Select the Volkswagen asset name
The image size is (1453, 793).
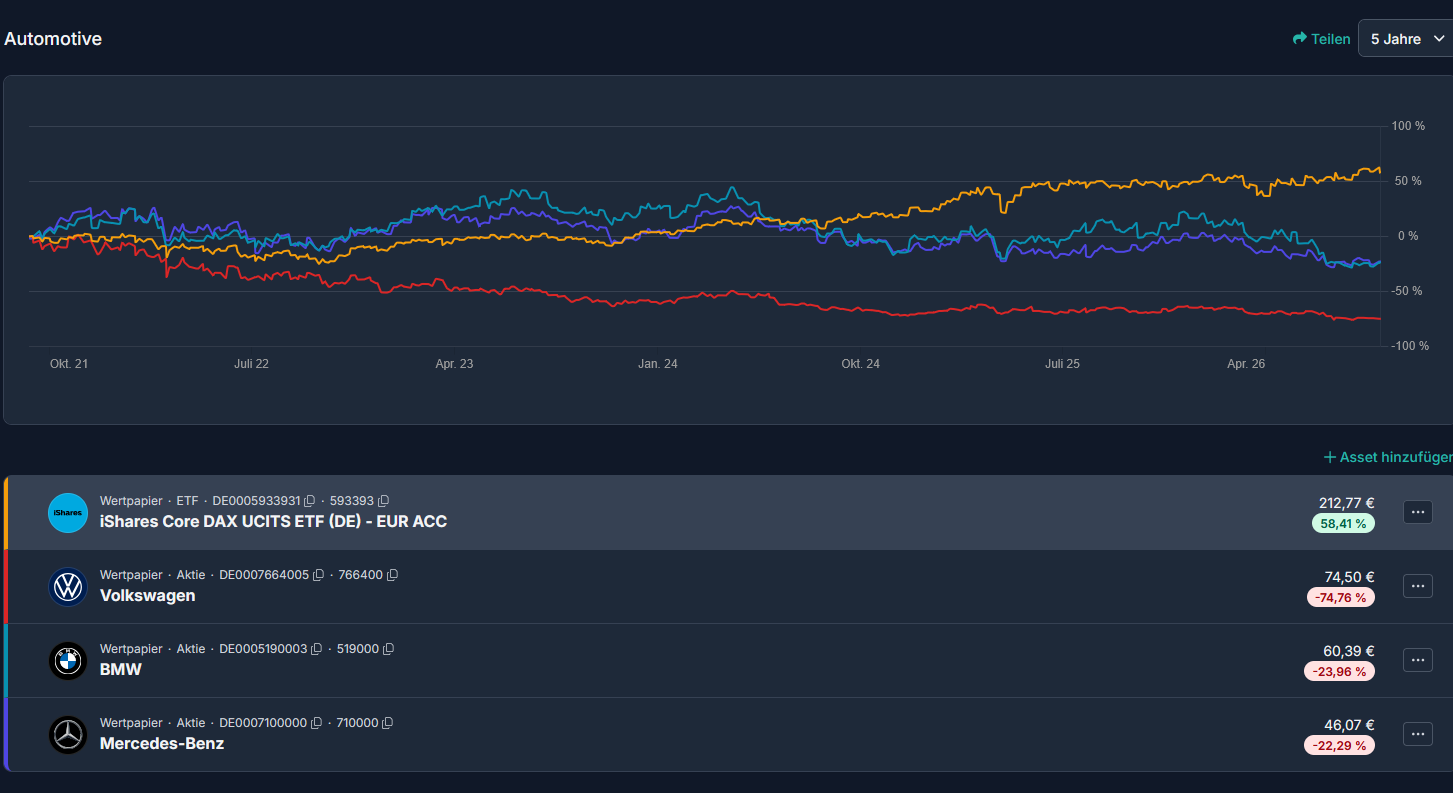click(147, 595)
